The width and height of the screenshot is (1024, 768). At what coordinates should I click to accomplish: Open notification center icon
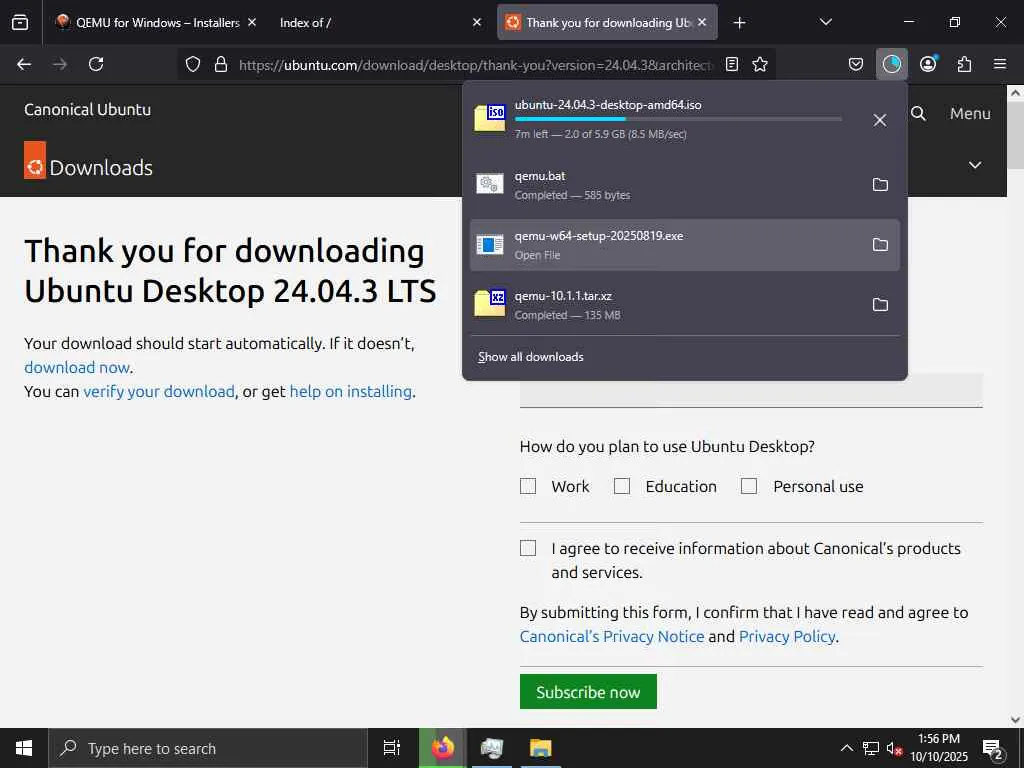pyautogui.click(x=993, y=749)
